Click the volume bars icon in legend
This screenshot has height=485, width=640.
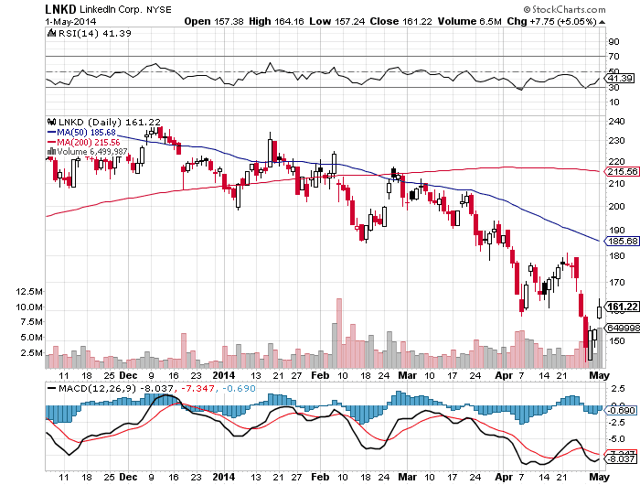pyautogui.click(x=51, y=151)
